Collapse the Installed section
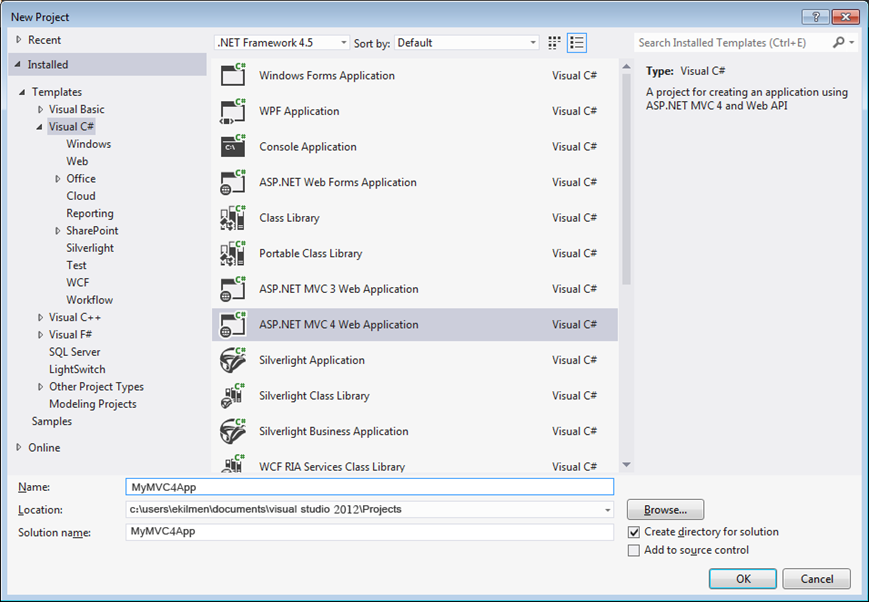 tap(18, 64)
